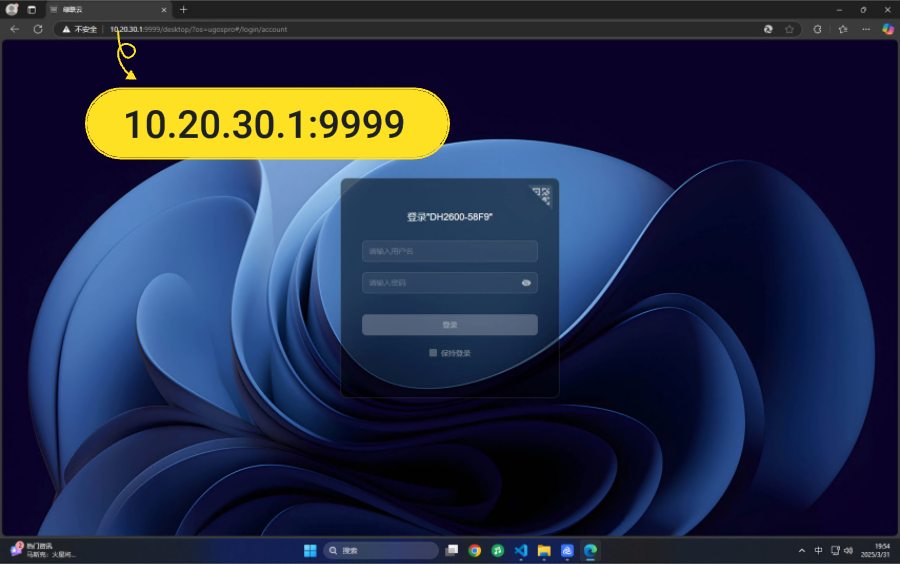Image resolution: width=900 pixels, height=564 pixels.
Task: Check the 保持登录 checkbox
Action: point(433,353)
